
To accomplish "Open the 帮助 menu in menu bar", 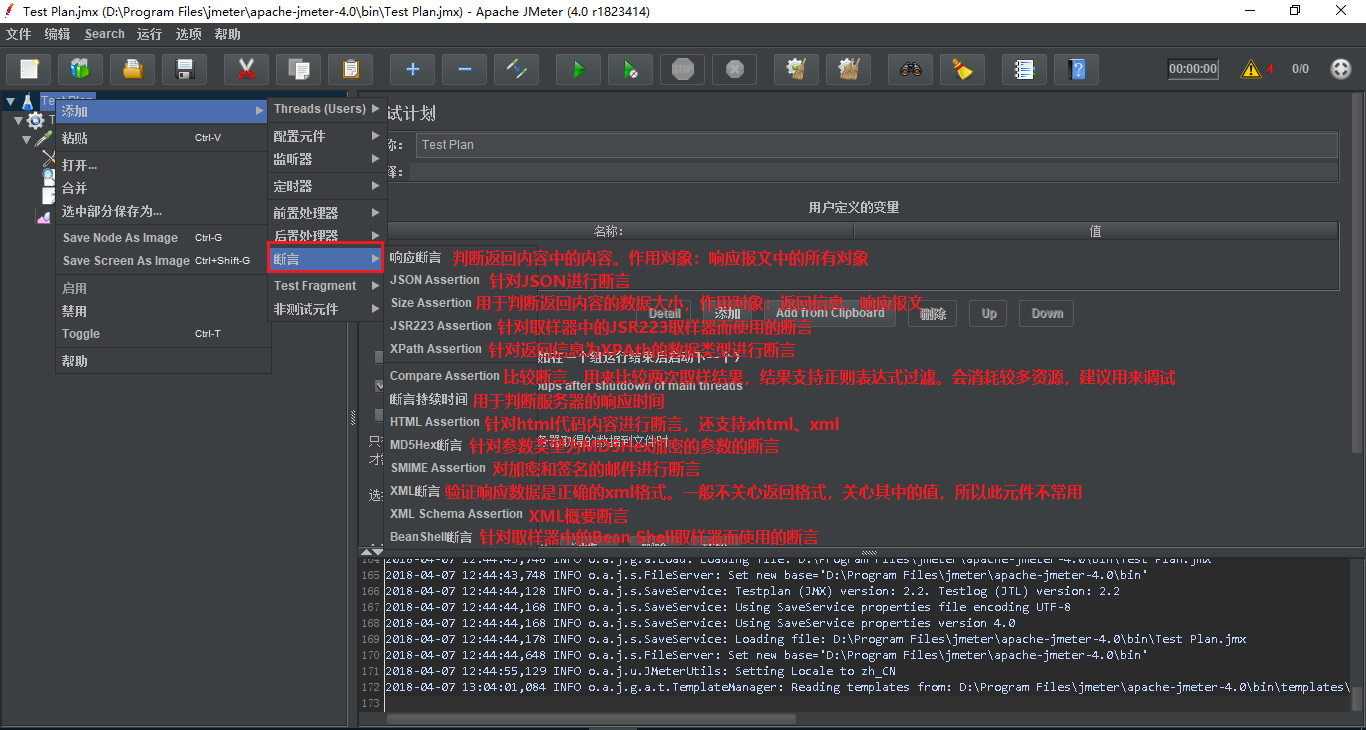I will pos(227,34).
